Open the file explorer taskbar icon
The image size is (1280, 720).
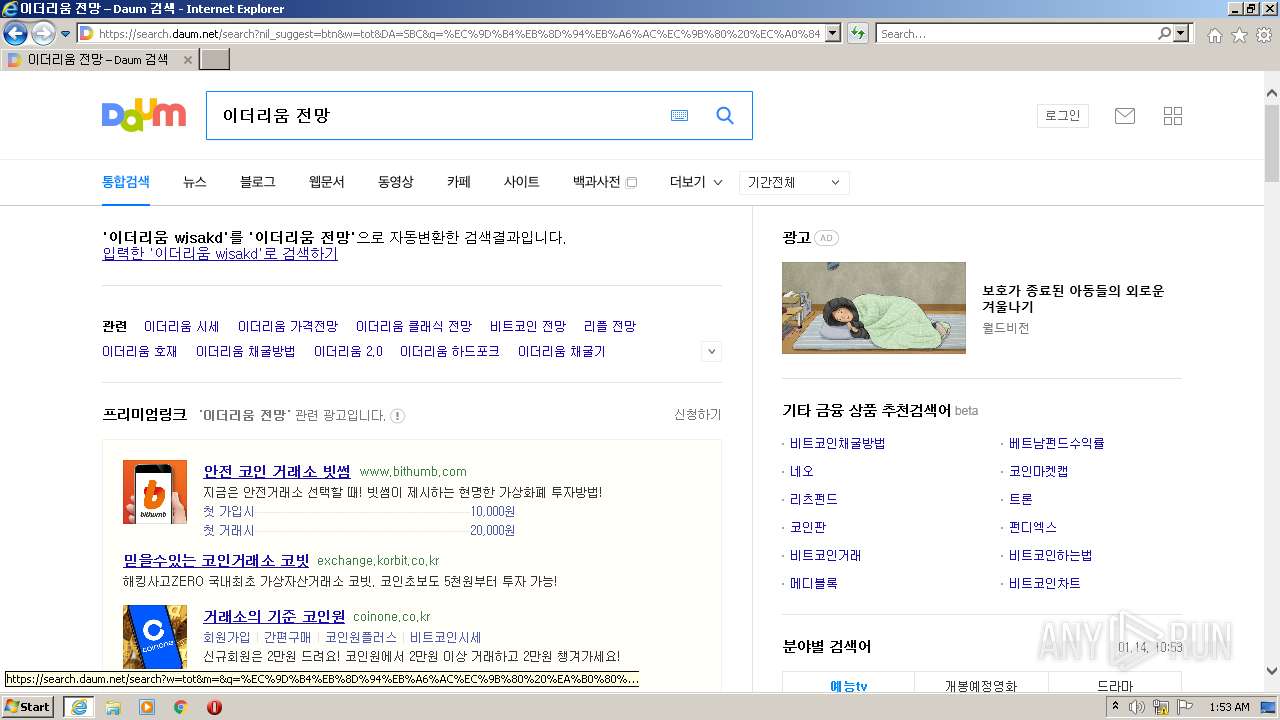point(113,707)
